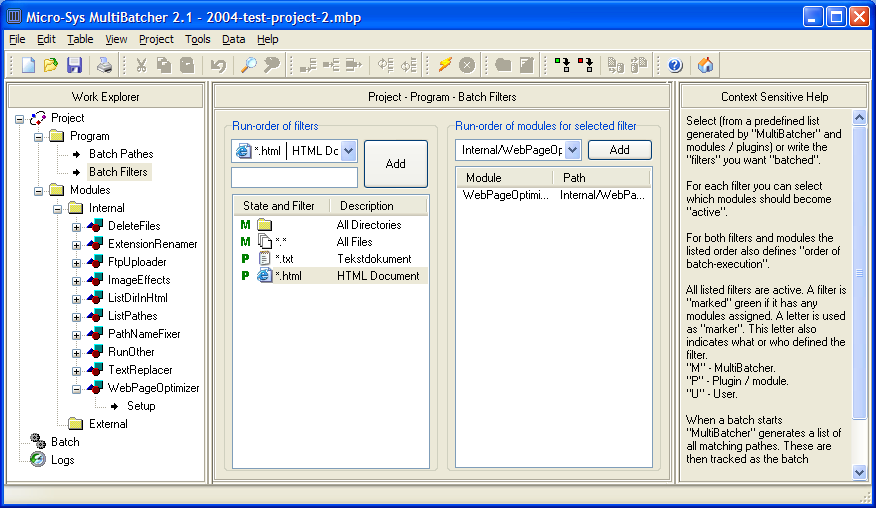This screenshot has width=876, height=508.
Task: Paste using the toolbar clipboard icon
Action: 187,65
